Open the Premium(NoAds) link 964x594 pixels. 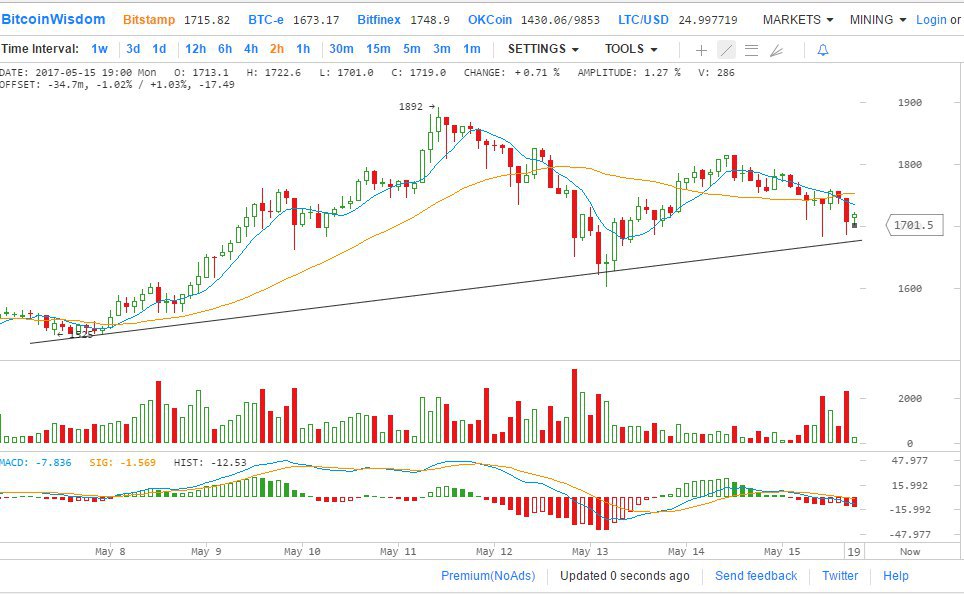488,576
